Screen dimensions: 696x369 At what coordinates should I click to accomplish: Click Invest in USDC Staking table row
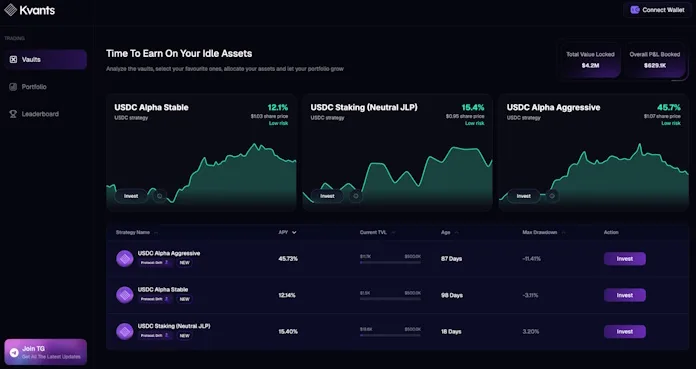click(625, 331)
